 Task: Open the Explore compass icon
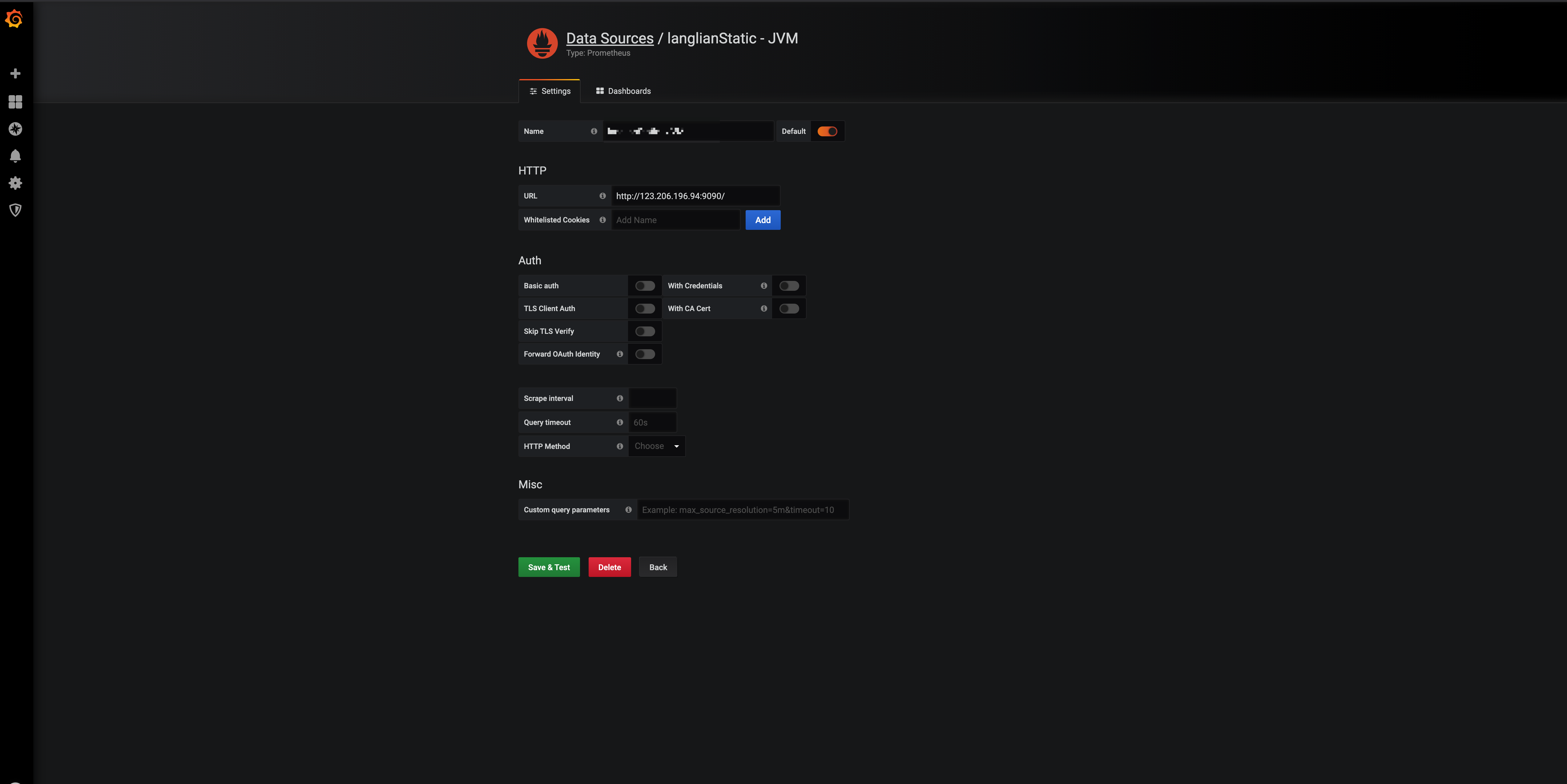pos(15,129)
